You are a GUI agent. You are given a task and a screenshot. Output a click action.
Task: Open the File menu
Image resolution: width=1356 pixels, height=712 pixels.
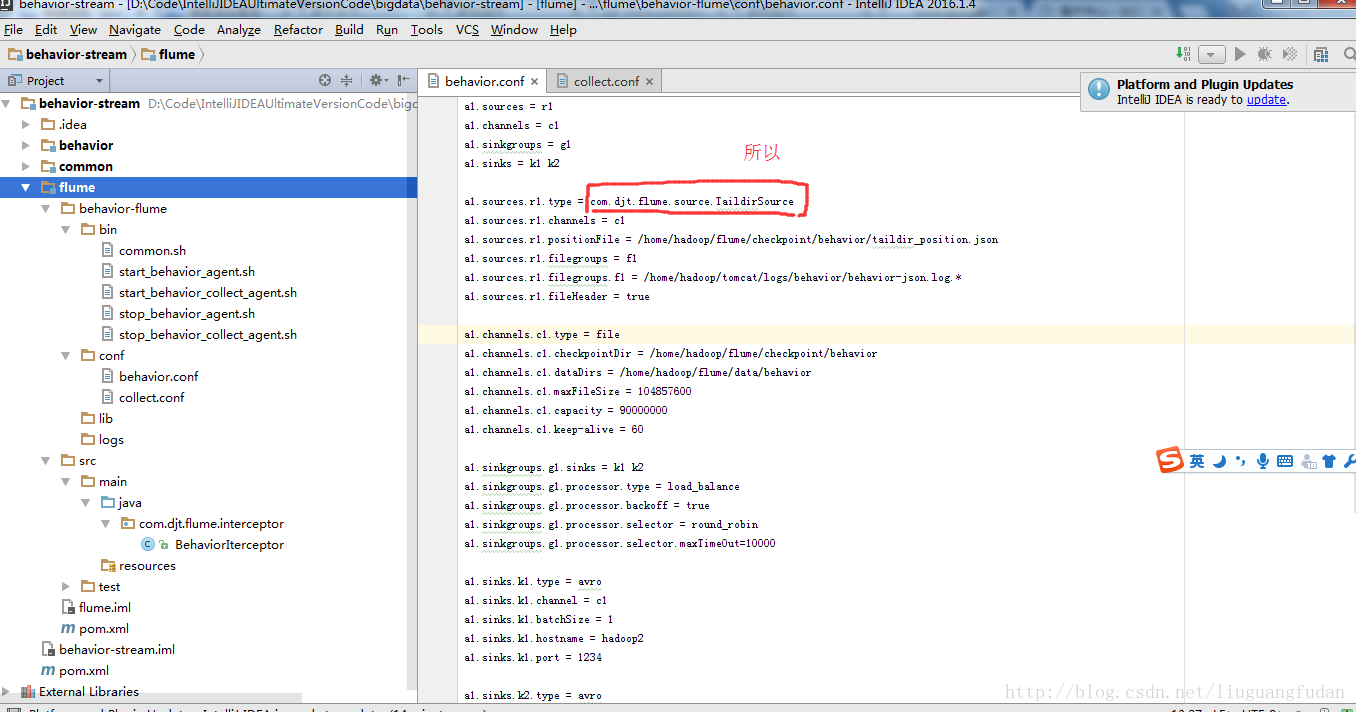(x=13, y=29)
